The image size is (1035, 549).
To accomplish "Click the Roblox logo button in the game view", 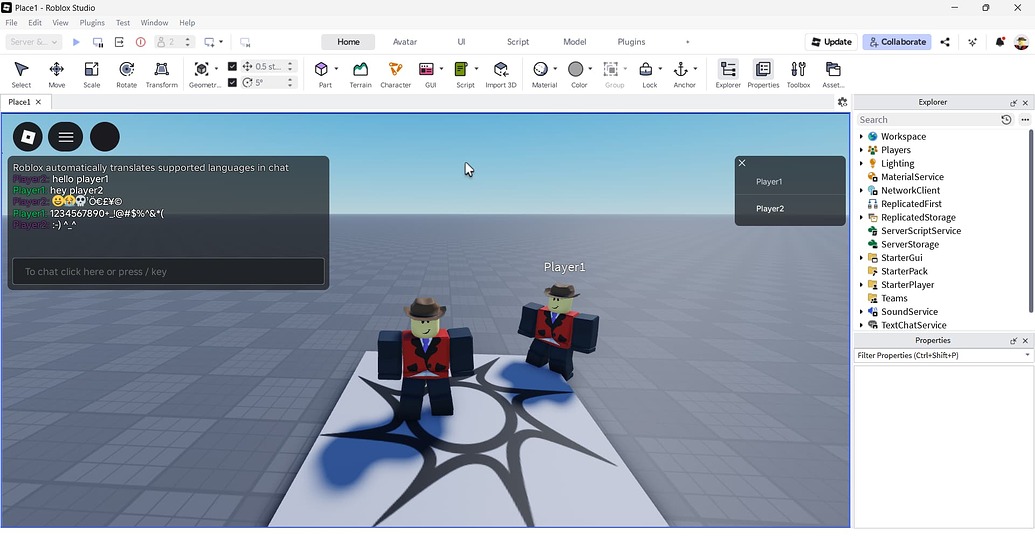I will tap(28, 137).
